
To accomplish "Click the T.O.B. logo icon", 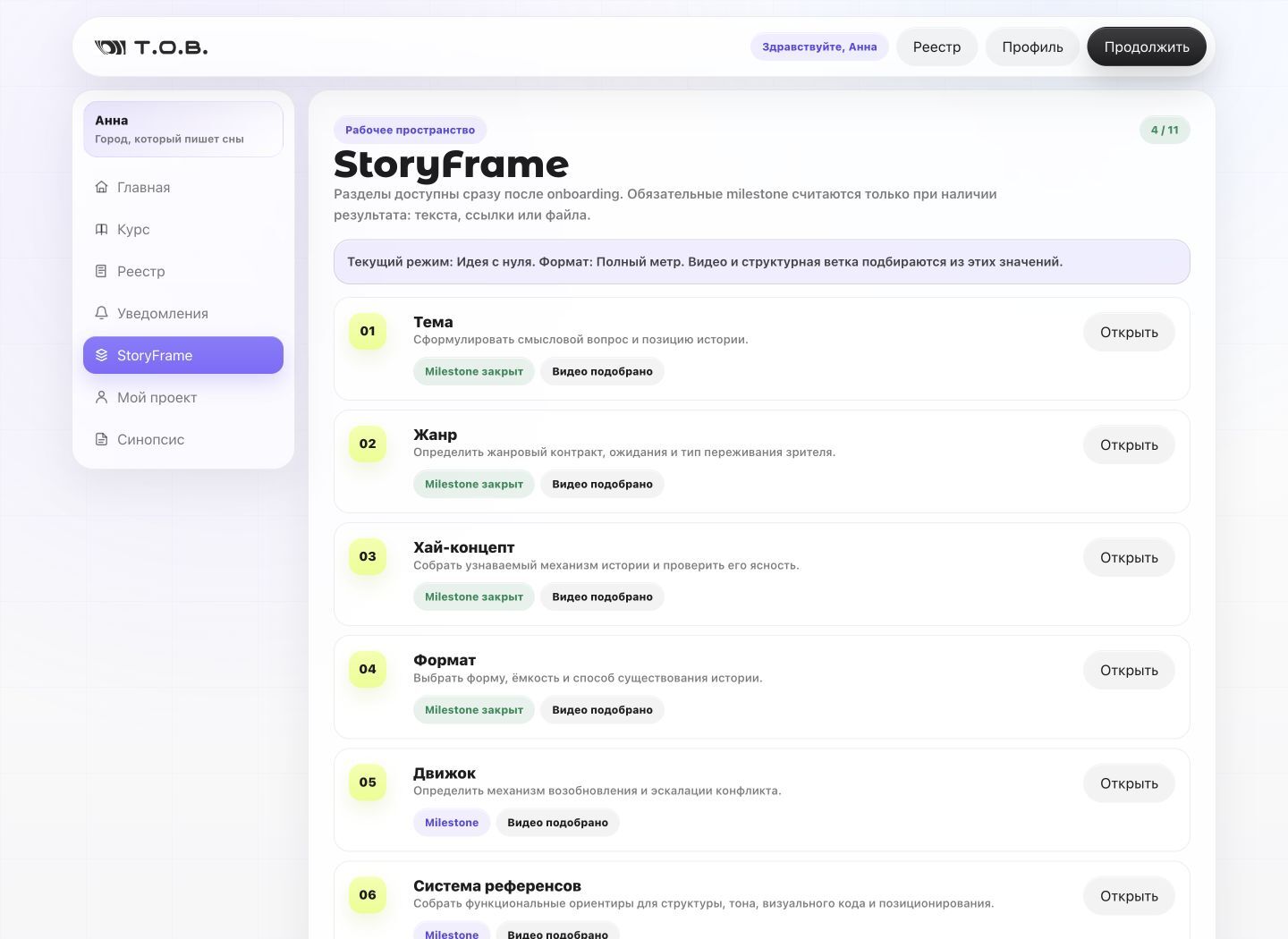I will point(111,47).
